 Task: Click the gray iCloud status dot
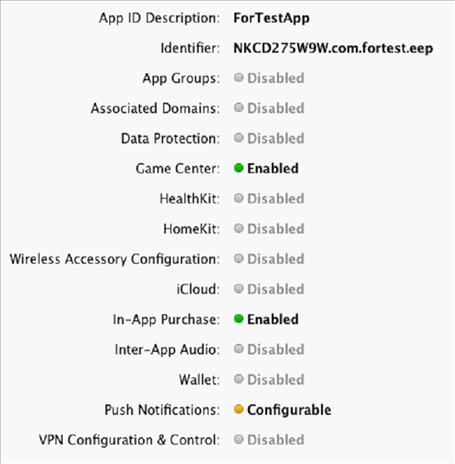(x=239, y=288)
